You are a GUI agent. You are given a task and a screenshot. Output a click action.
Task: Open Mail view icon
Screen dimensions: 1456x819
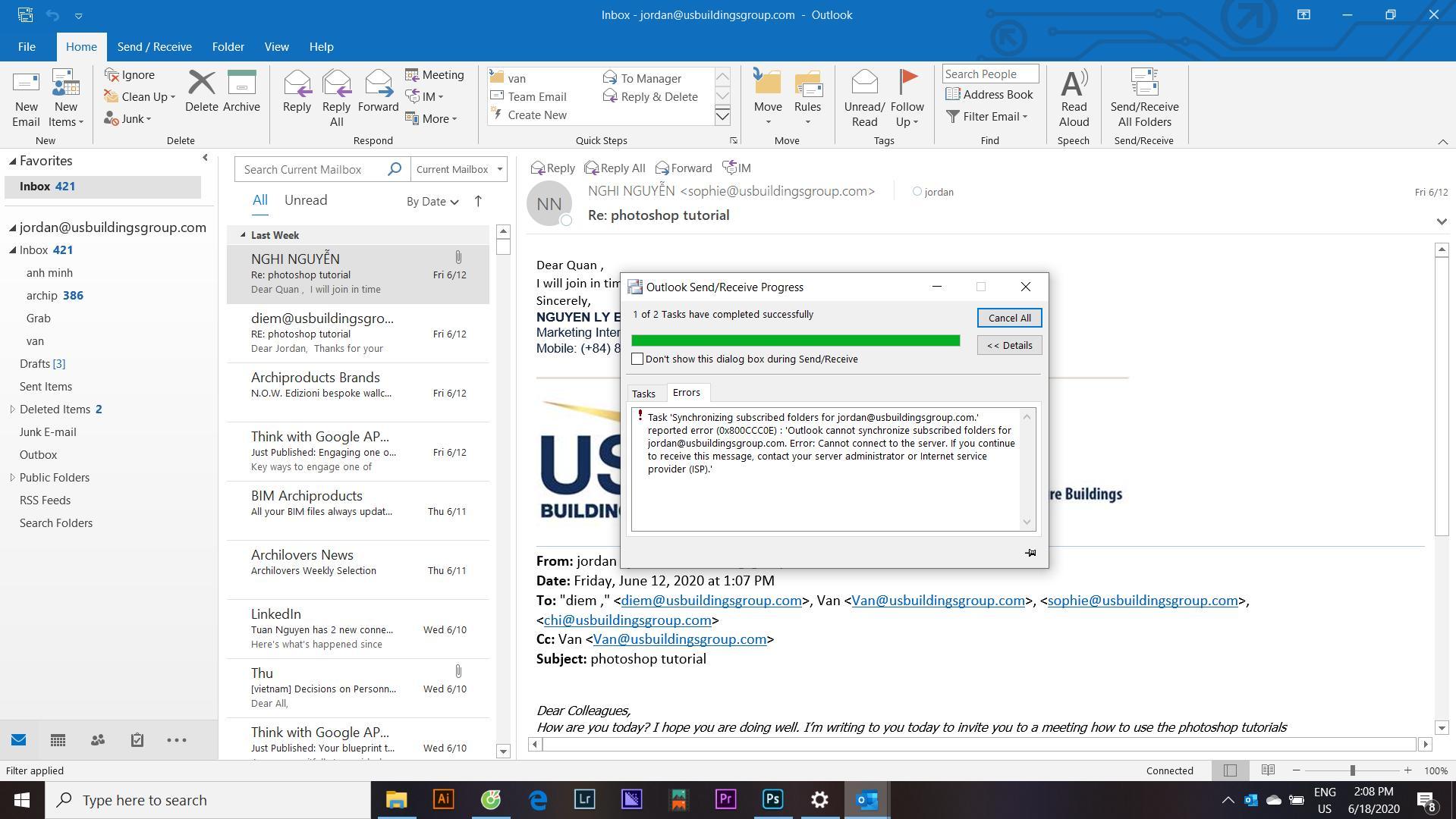click(x=19, y=740)
